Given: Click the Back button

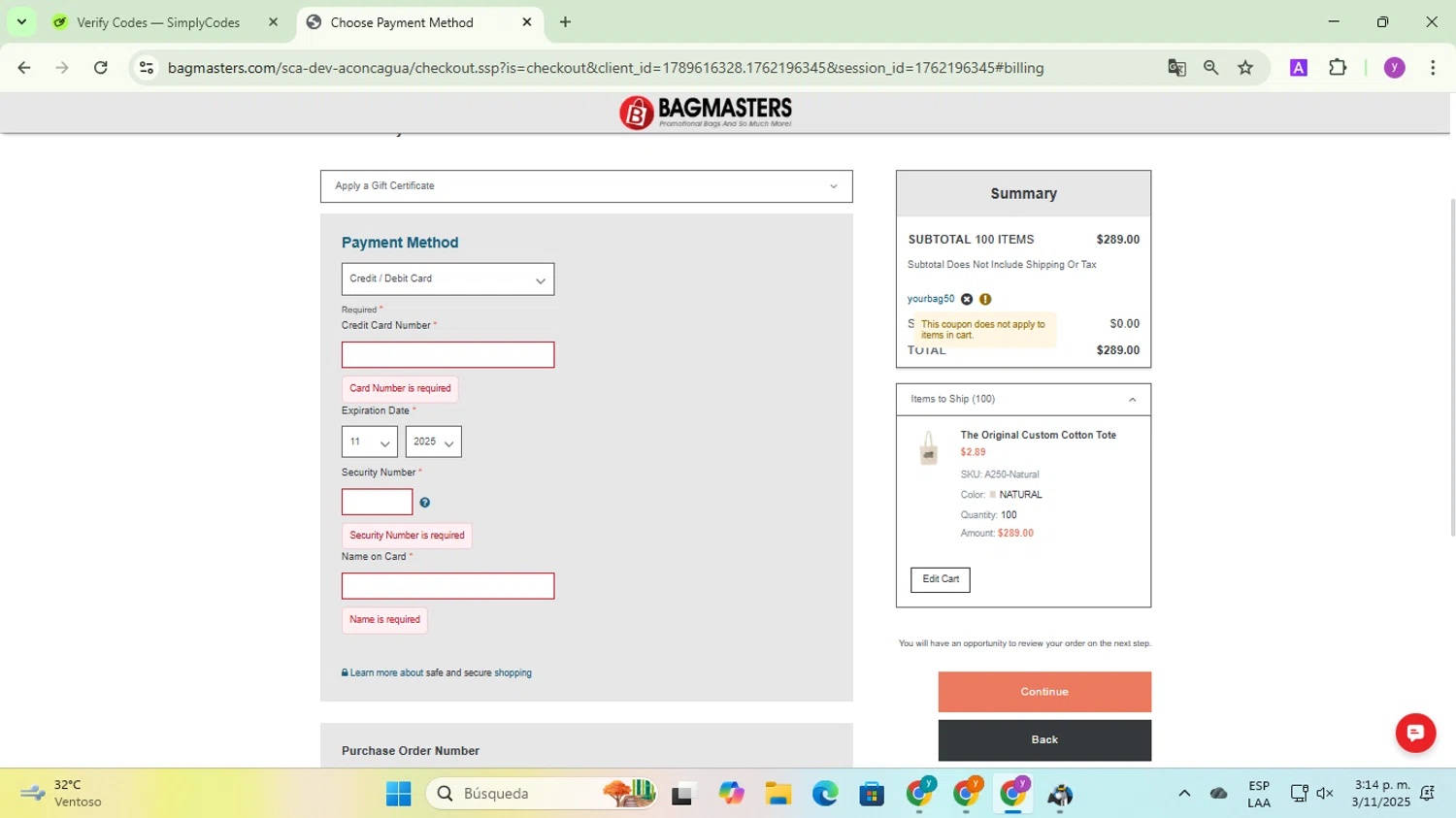Looking at the screenshot, I should [x=1044, y=740].
